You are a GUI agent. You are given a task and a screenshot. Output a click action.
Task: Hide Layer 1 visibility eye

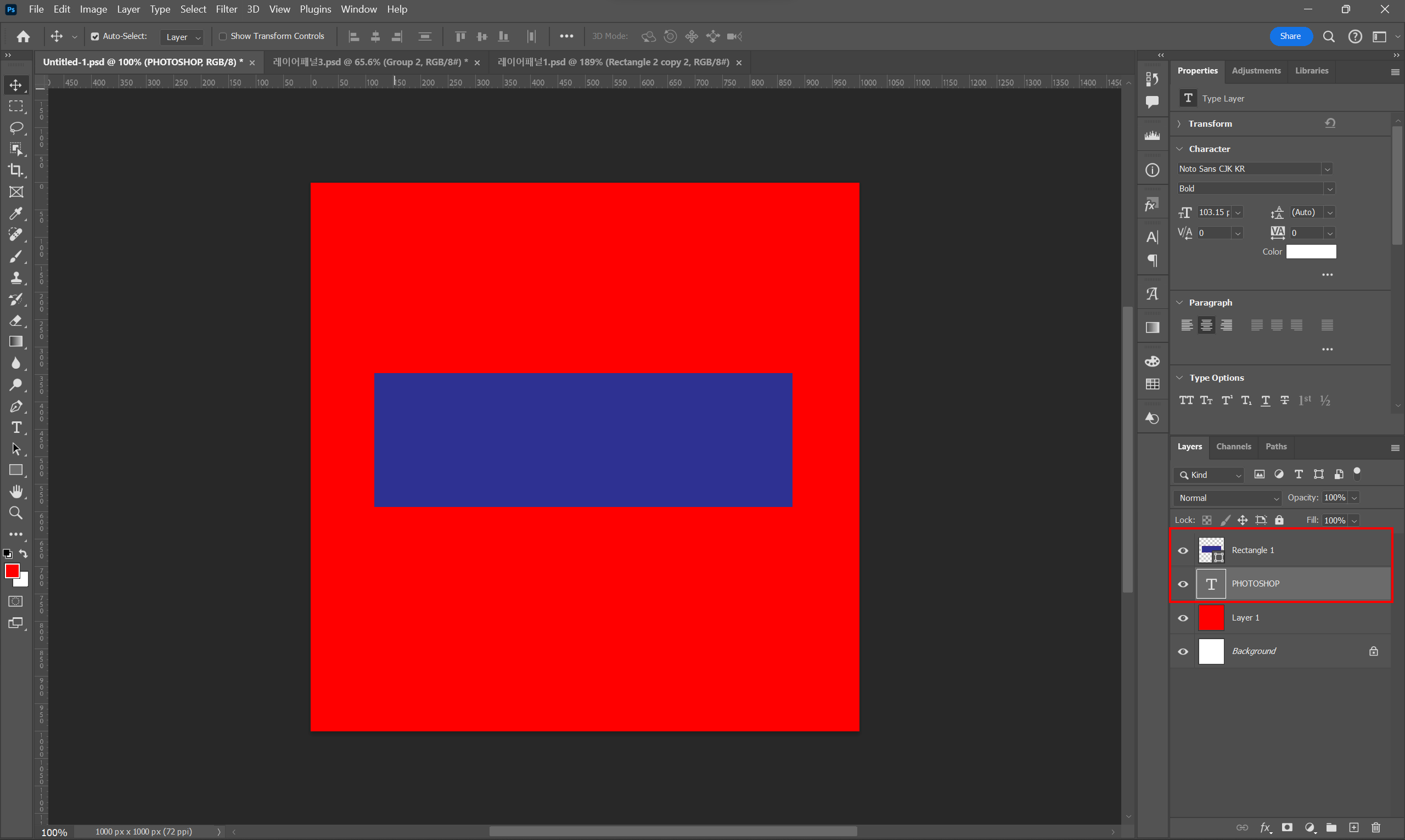coord(1183,618)
